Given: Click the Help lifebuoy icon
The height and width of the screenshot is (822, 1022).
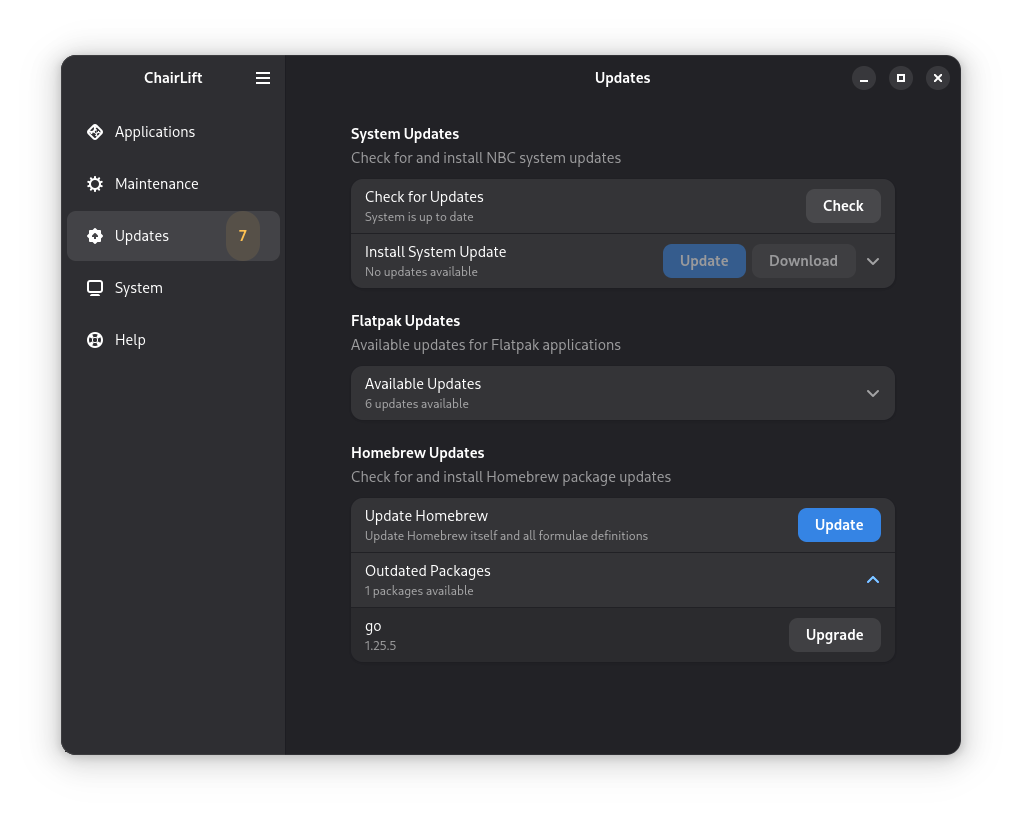Looking at the screenshot, I should (x=95, y=340).
